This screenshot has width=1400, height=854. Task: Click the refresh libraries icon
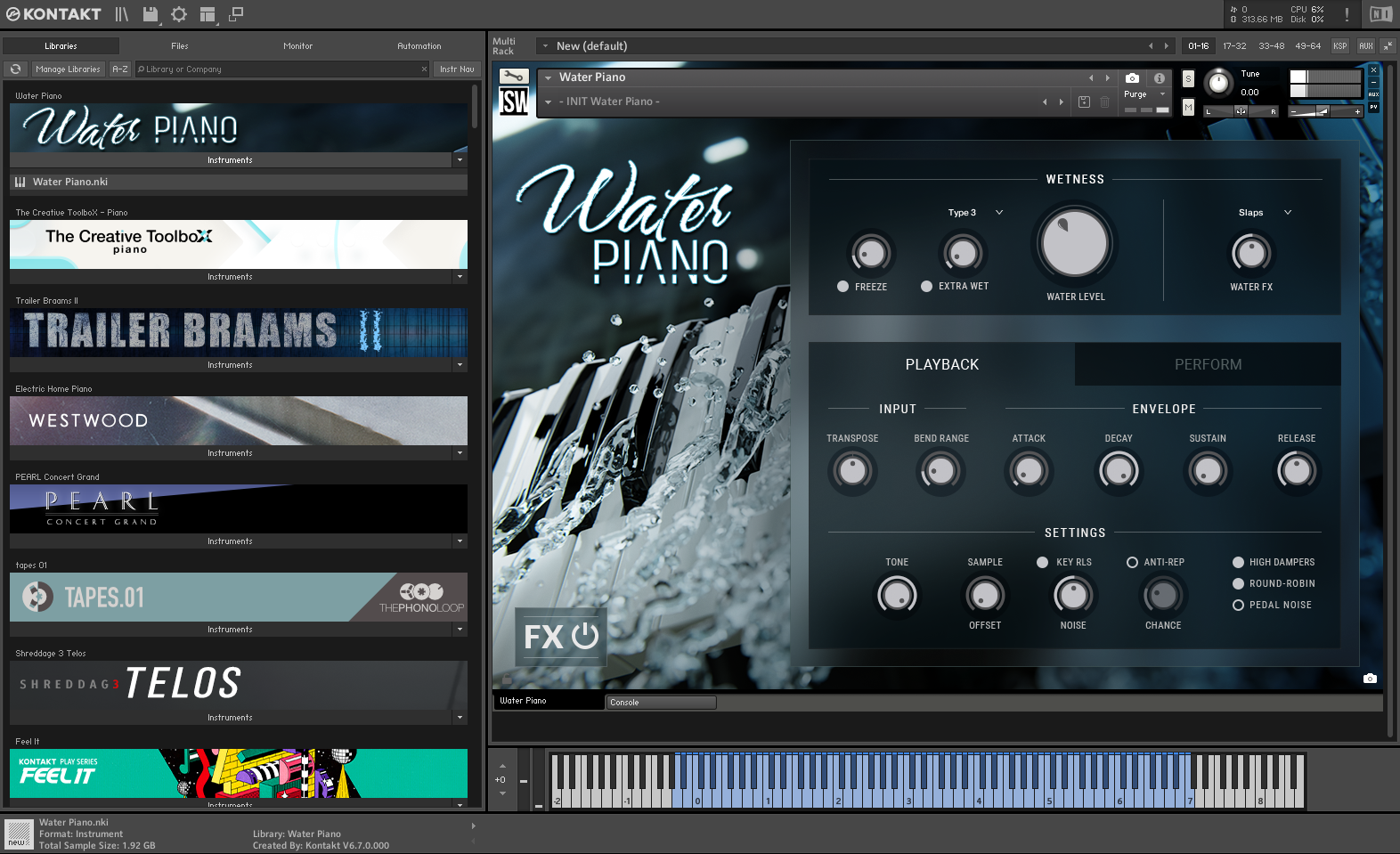point(15,69)
